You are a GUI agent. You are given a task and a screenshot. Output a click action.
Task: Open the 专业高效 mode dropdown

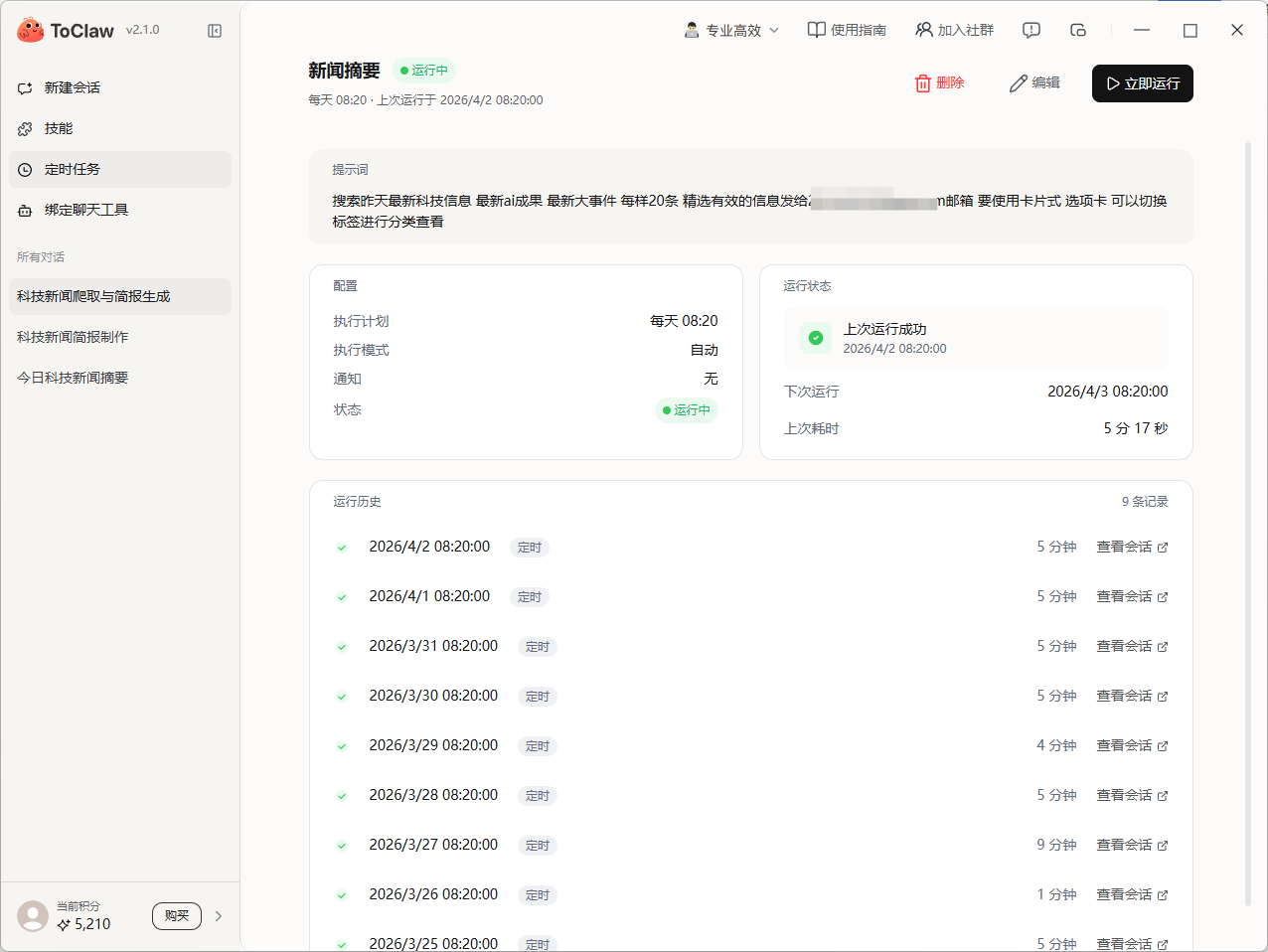pos(732,30)
